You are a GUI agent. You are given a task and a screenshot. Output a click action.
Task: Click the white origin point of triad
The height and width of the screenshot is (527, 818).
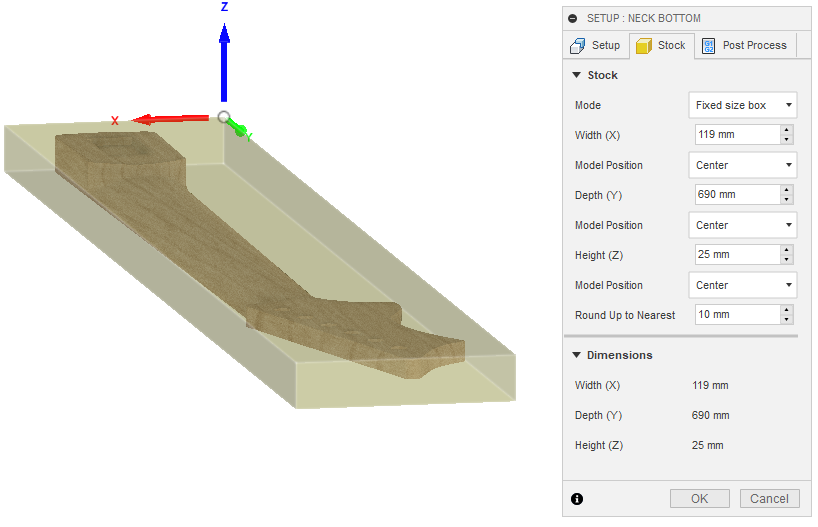(x=224, y=117)
